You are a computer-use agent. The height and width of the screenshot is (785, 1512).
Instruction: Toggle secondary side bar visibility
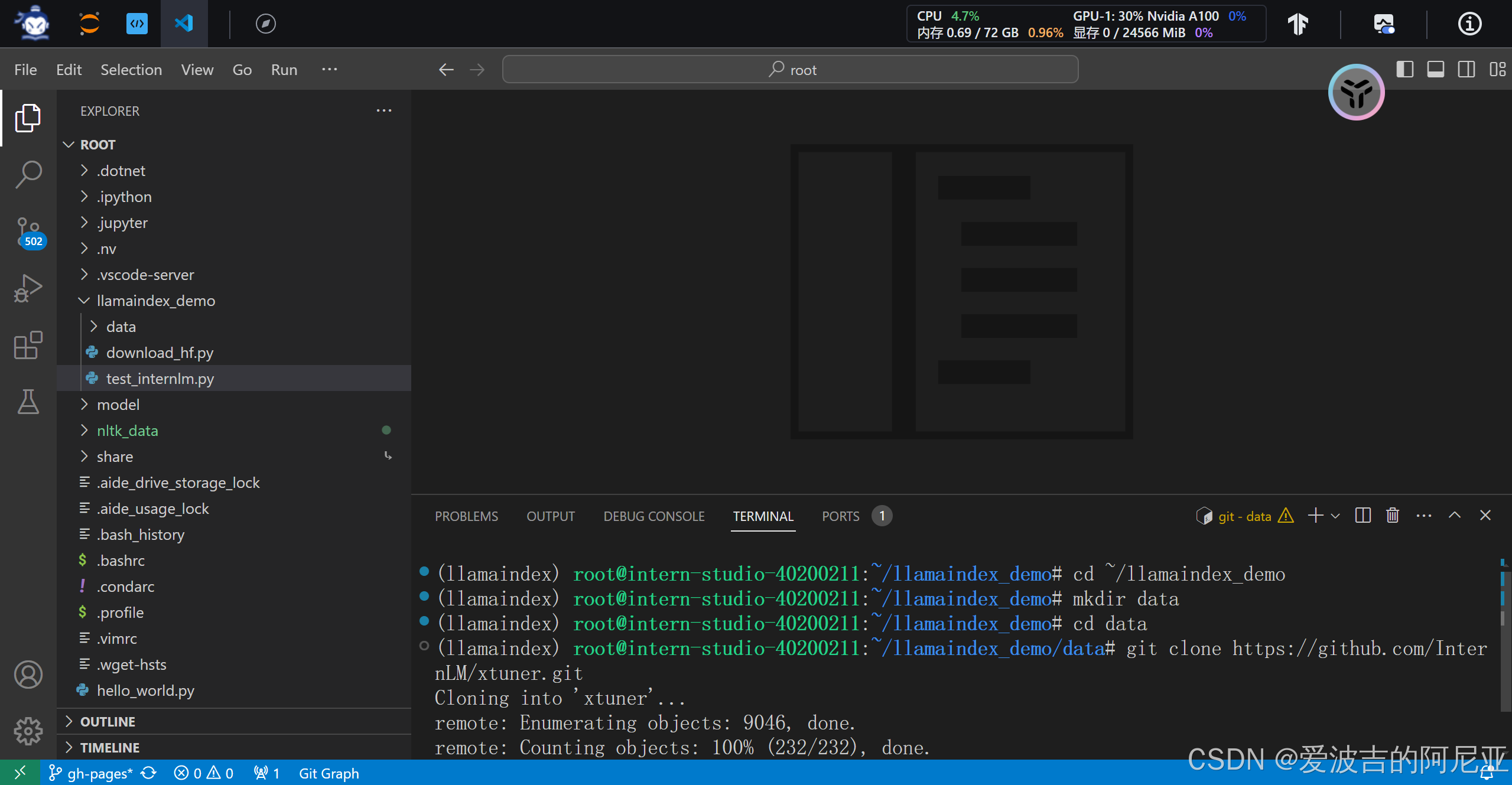(1466, 70)
